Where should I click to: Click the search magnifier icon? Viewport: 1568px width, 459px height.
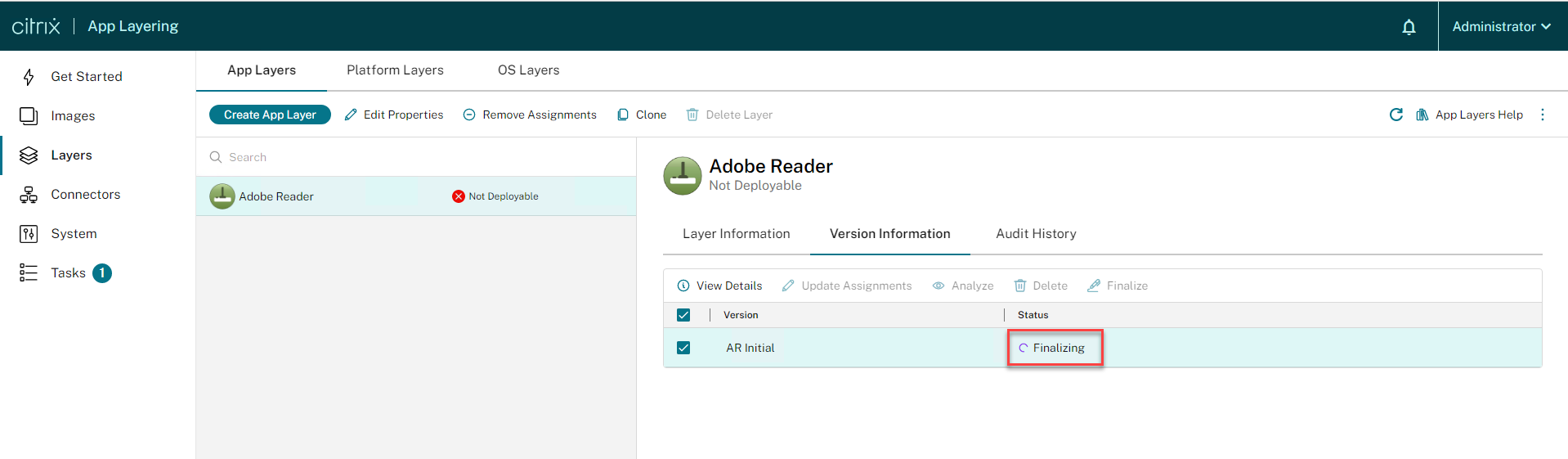216,157
